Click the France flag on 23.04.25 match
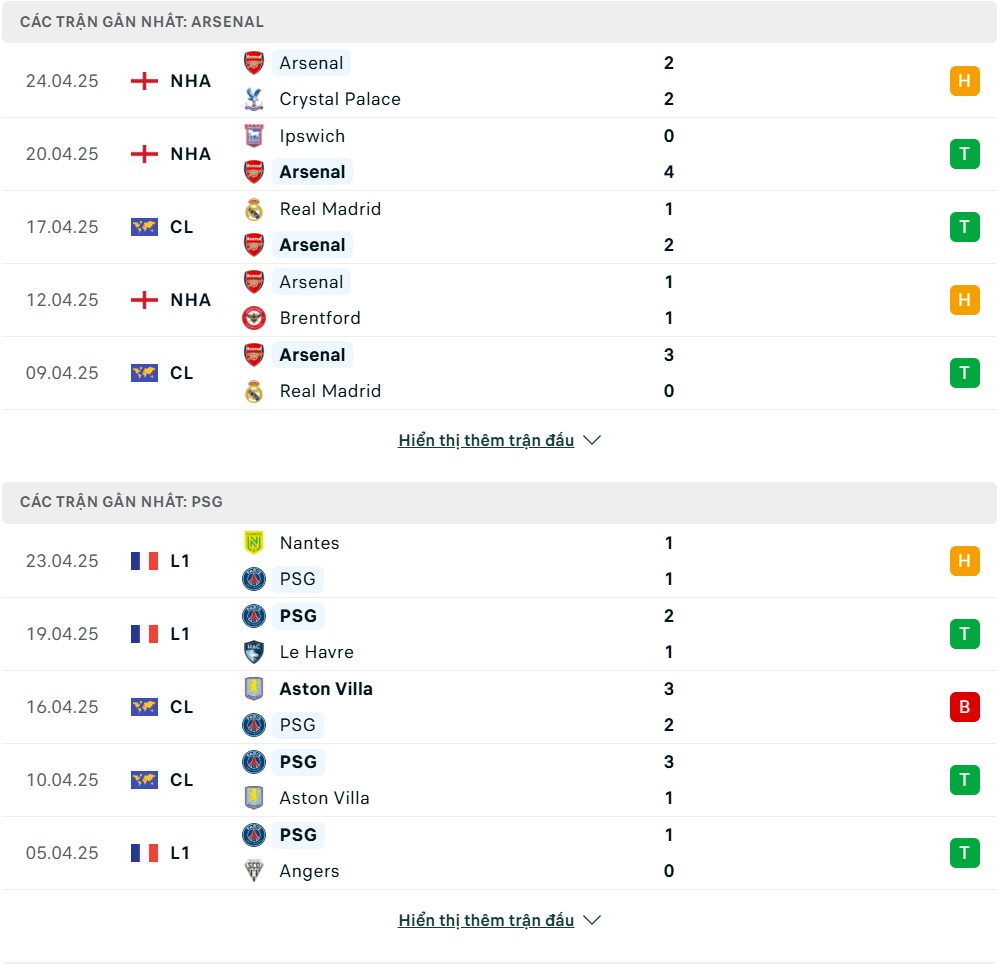 point(144,561)
